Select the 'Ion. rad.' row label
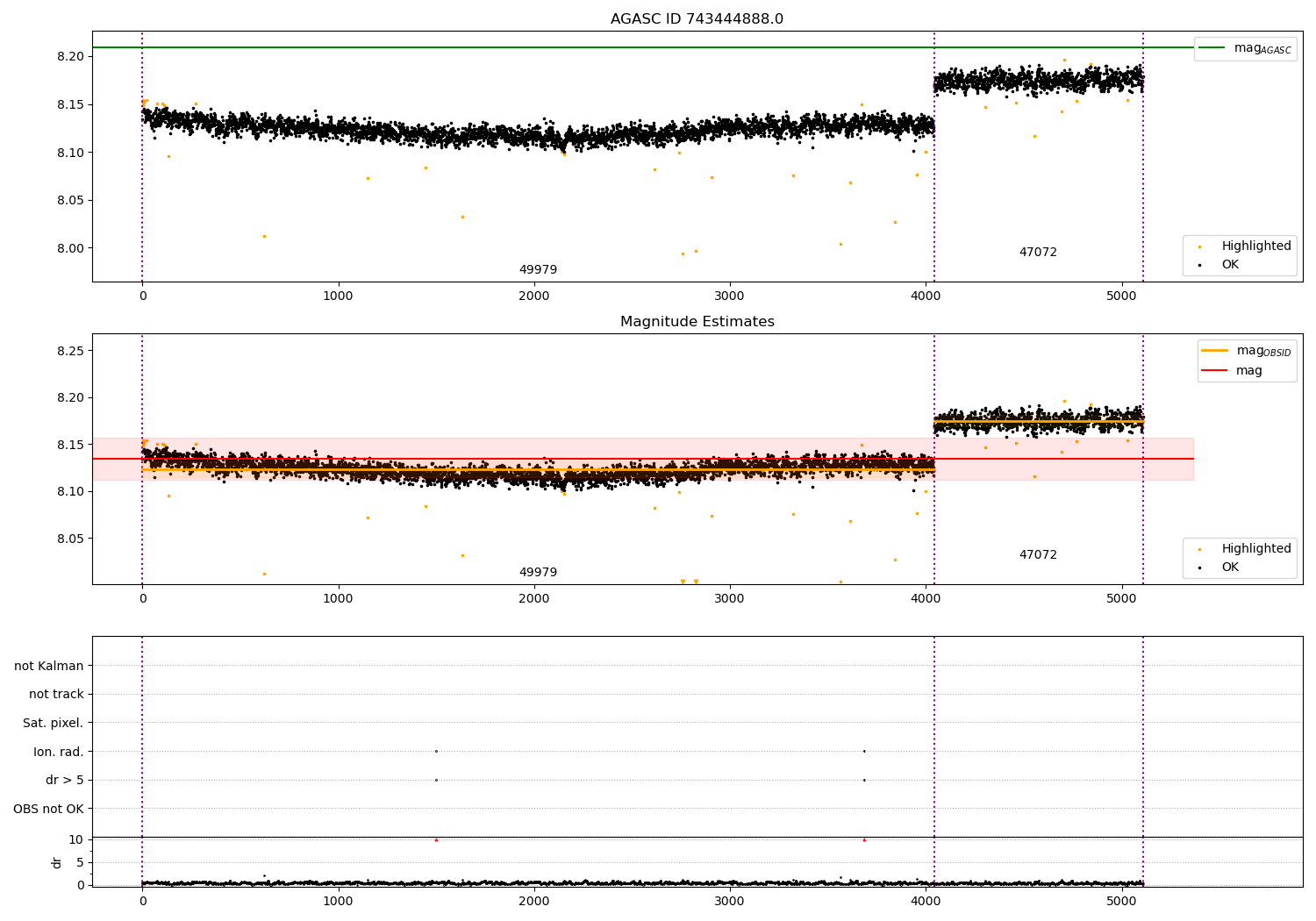The image size is (1316, 921). coord(59,752)
